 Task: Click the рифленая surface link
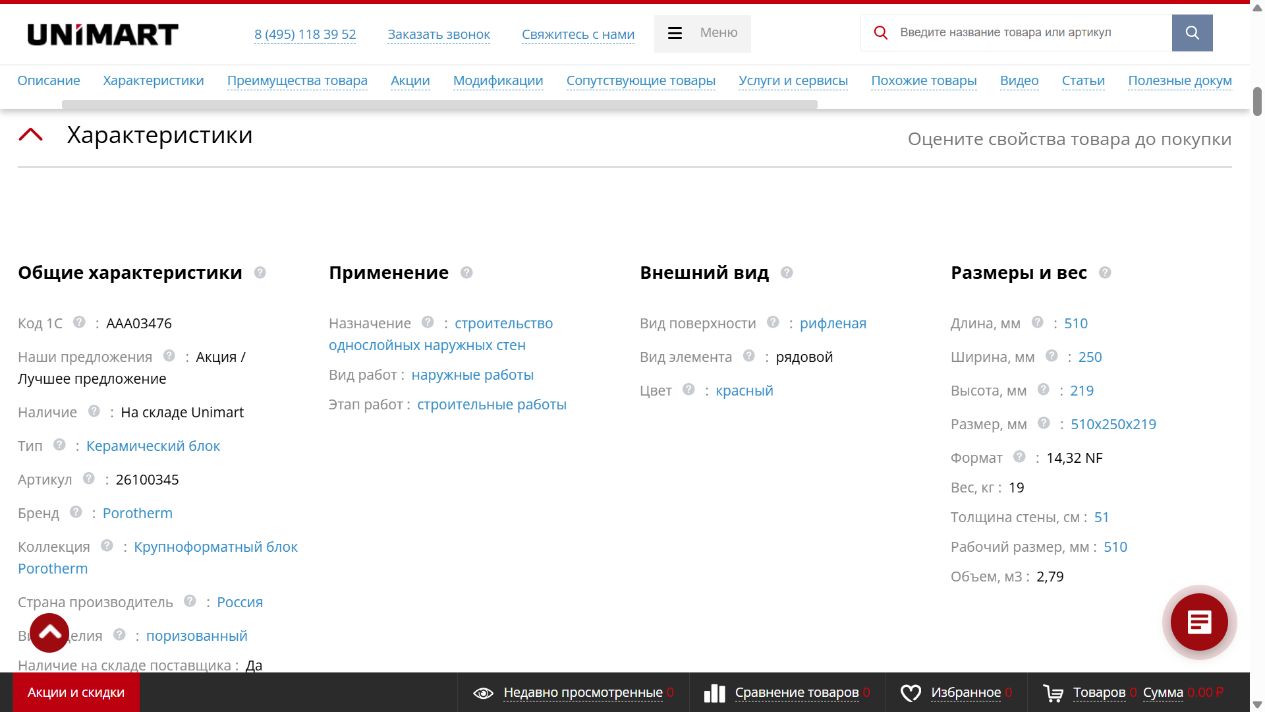[x=833, y=323]
